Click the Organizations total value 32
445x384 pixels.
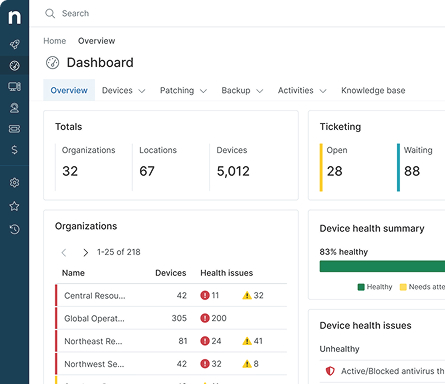[x=70, y=171]
